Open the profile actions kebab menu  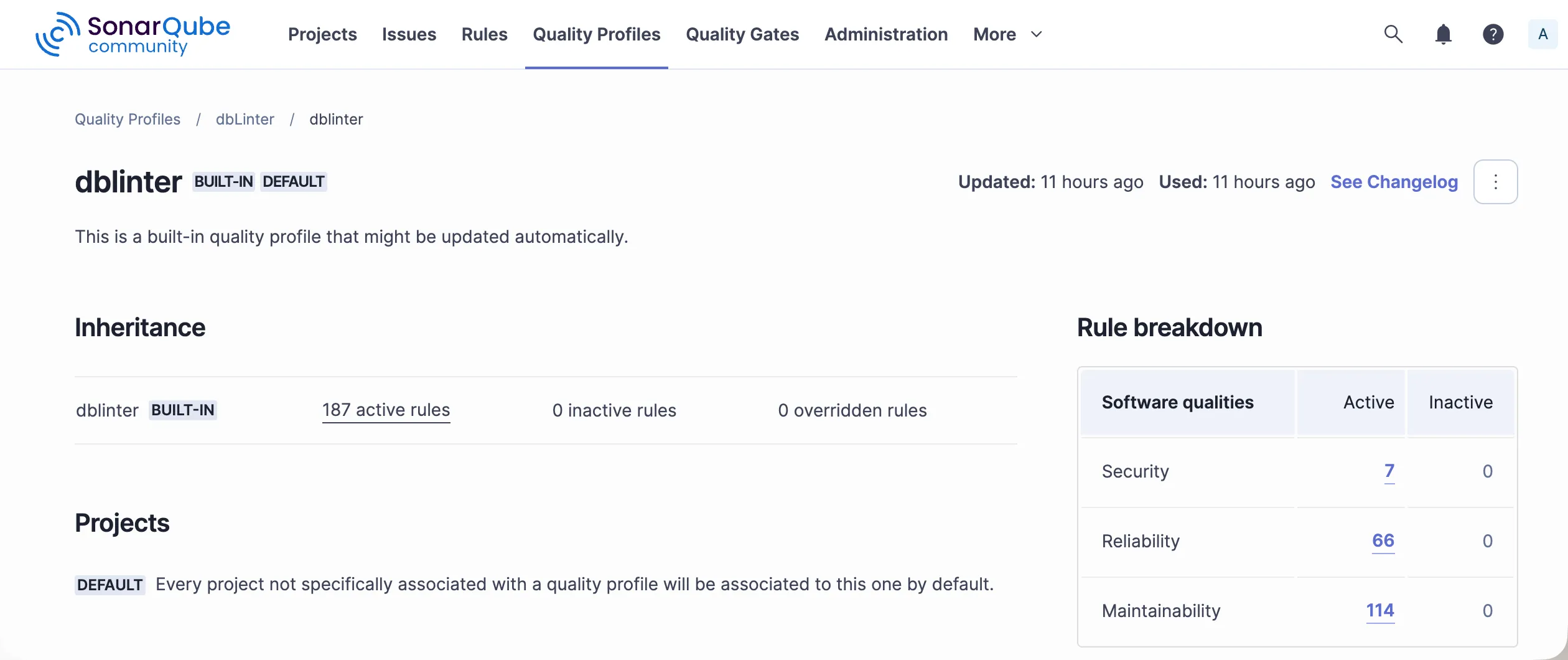point(1495,182)
